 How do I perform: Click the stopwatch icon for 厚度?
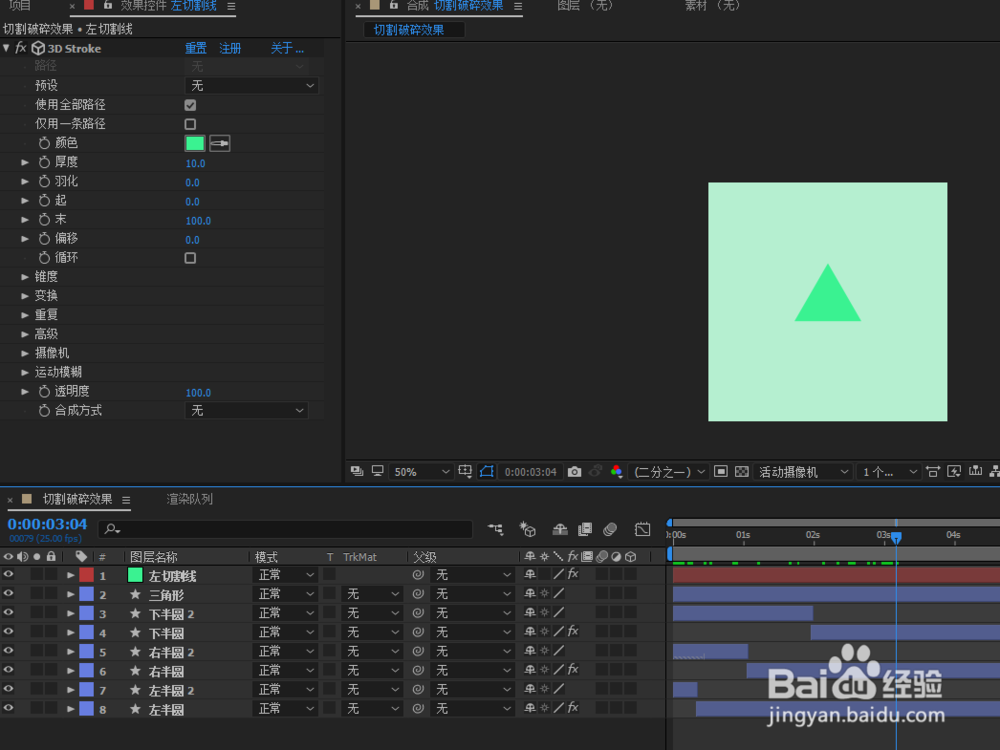pyautogui.click(x=44, y=163)
